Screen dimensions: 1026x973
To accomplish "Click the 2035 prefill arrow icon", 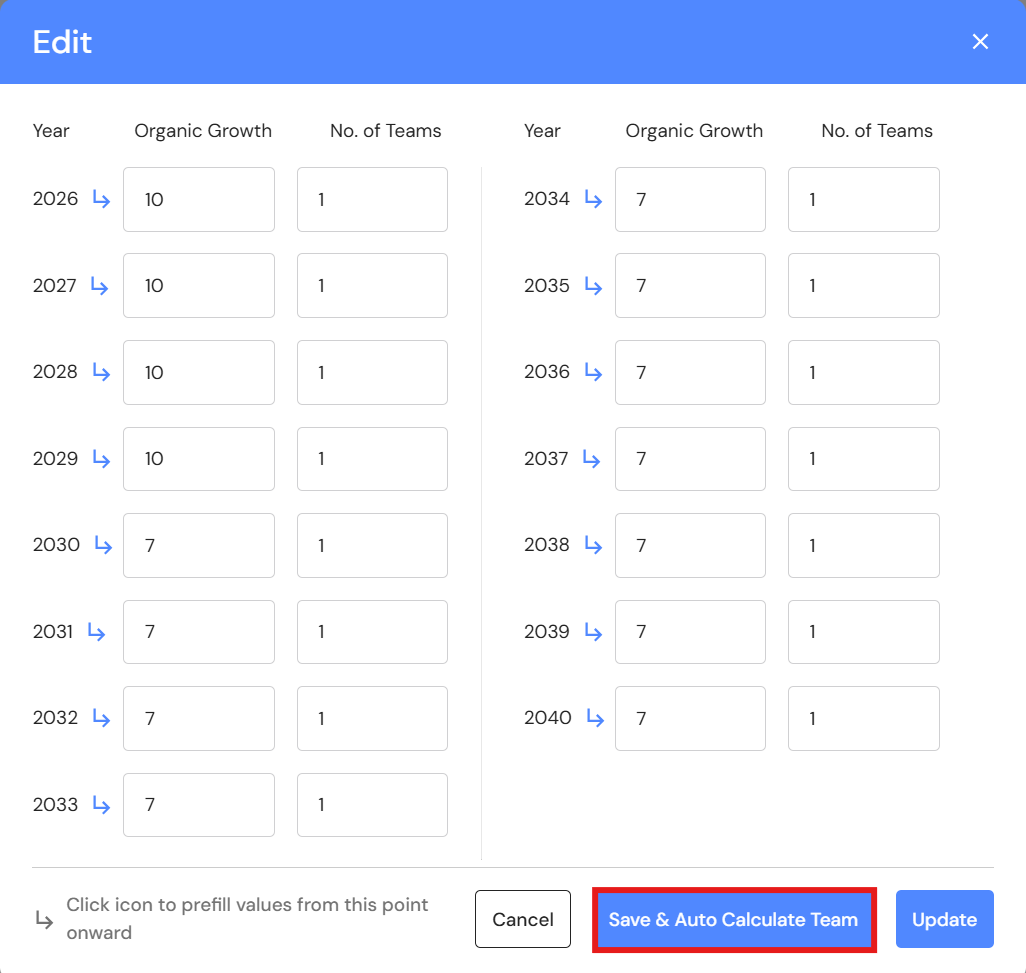I will coord(593,286).
